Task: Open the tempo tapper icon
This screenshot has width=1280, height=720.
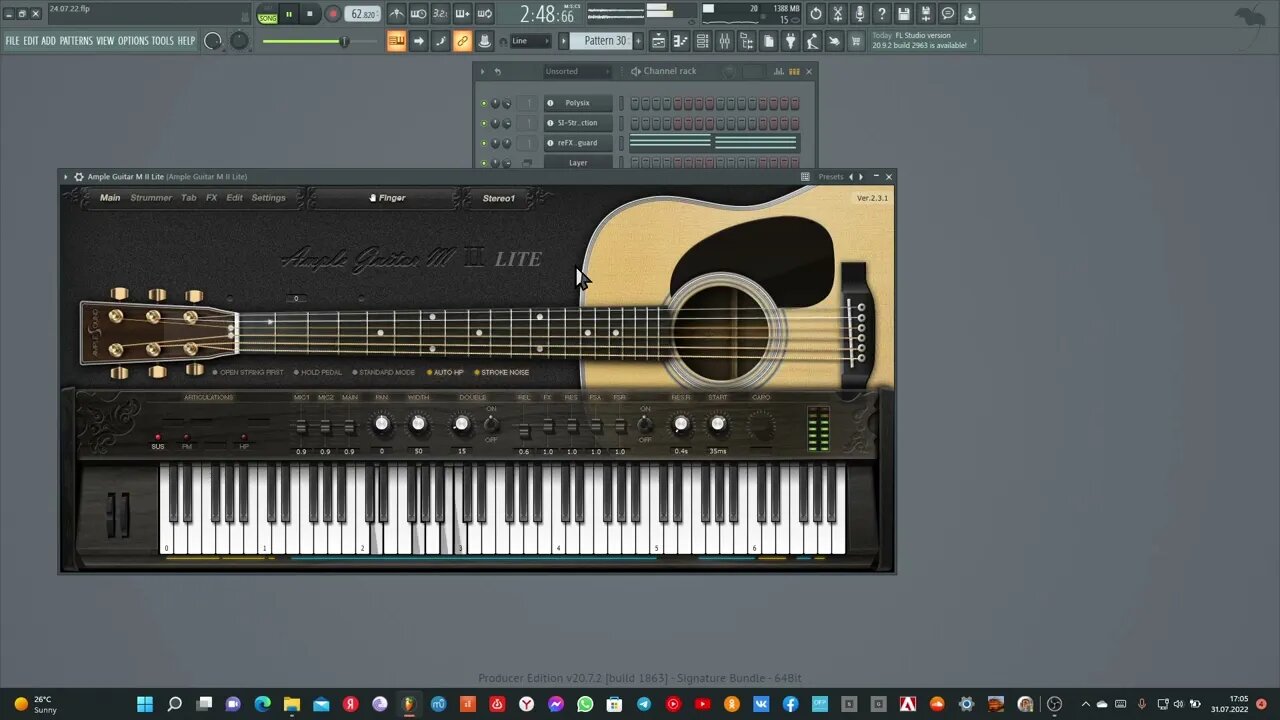Action: (x=813, y=41)
